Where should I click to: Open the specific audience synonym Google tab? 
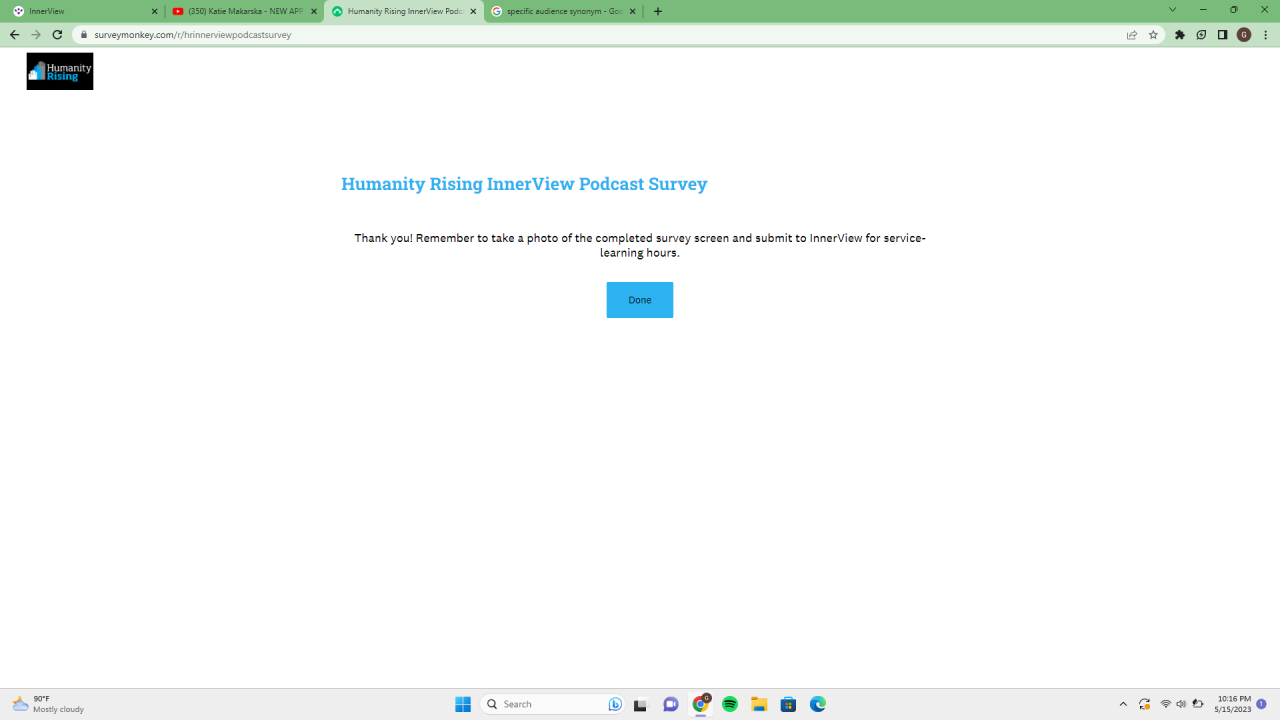tap(563, 11)
